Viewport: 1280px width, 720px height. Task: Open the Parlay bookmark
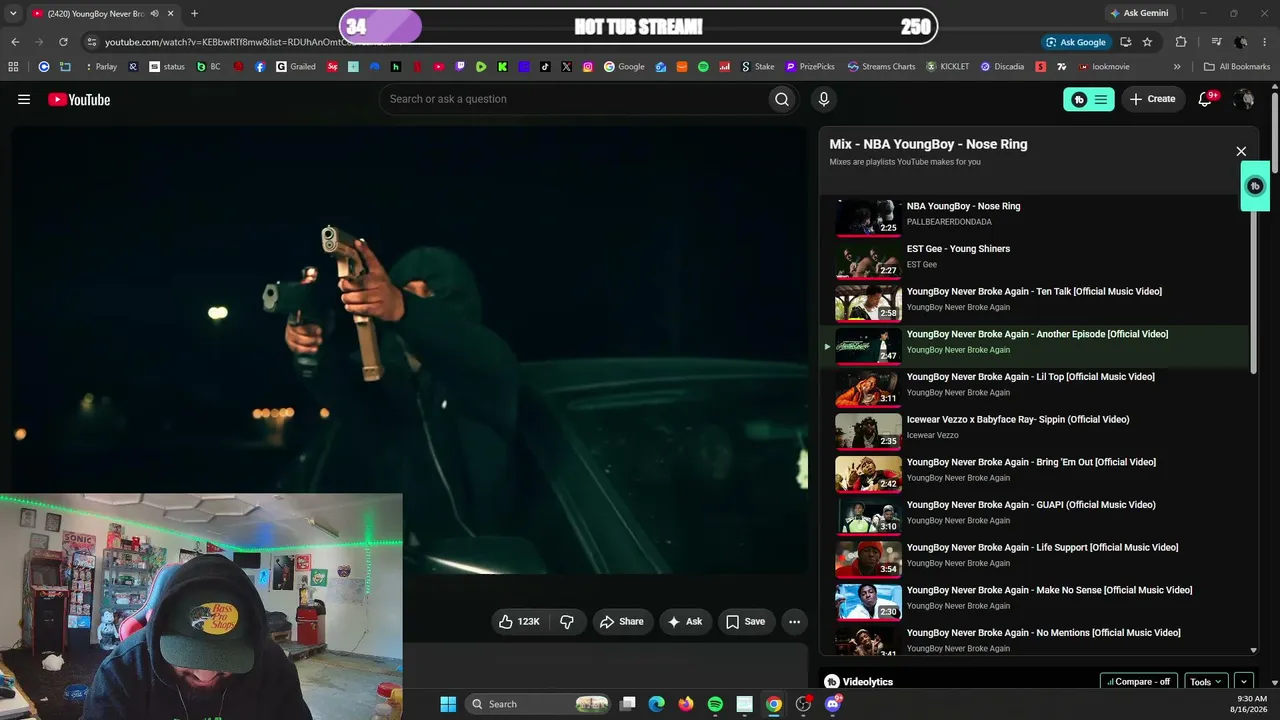click(x=100, y=67)
